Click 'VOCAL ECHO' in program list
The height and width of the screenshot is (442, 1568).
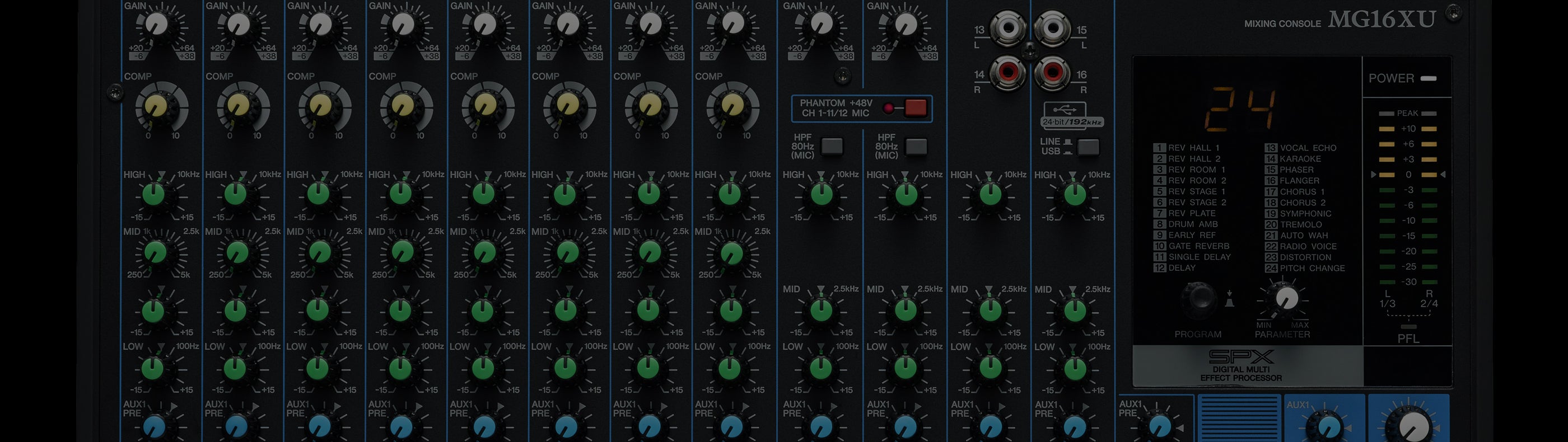pos(1308,148)
